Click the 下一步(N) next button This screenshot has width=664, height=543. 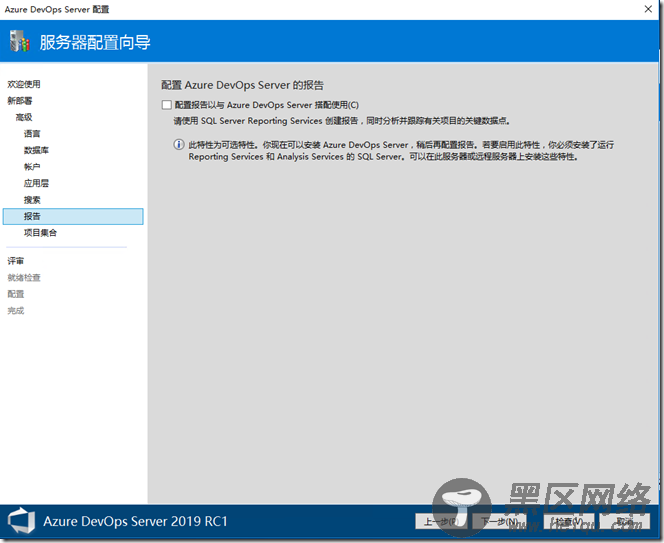(500, 521)
